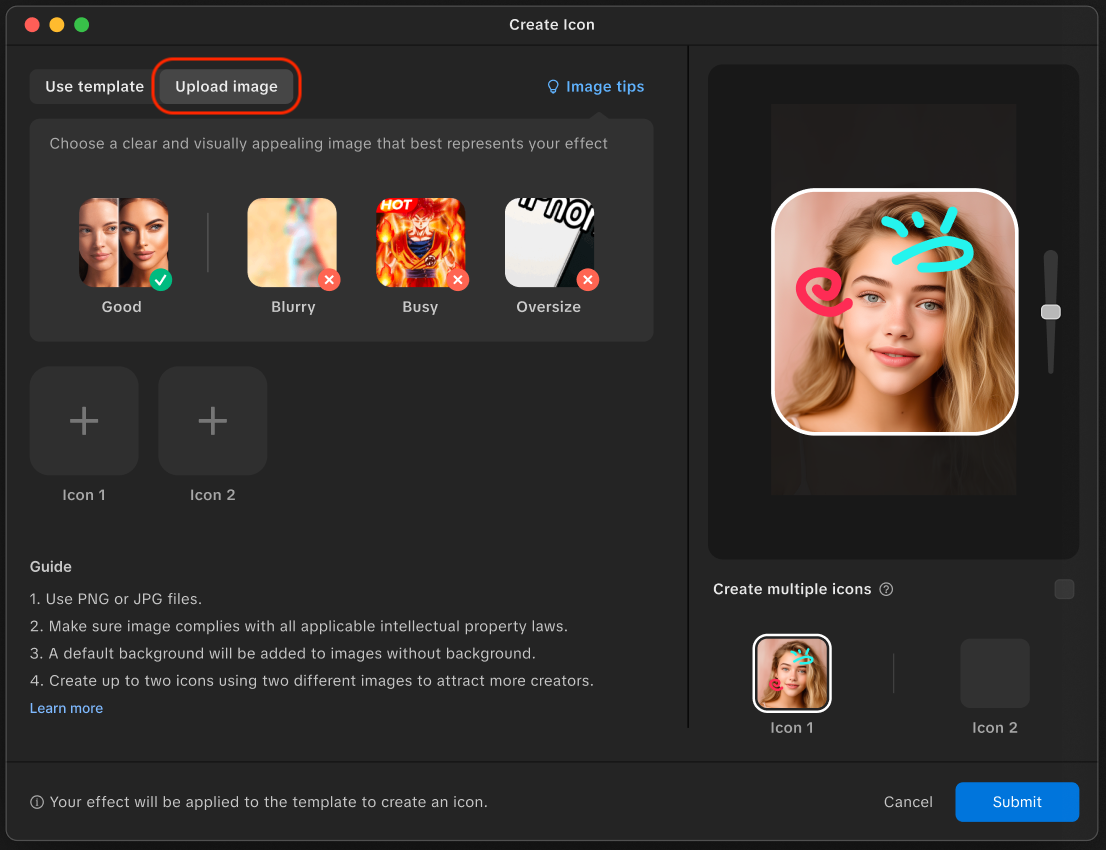Switch to the Use template tab

(x=94, y=87)
